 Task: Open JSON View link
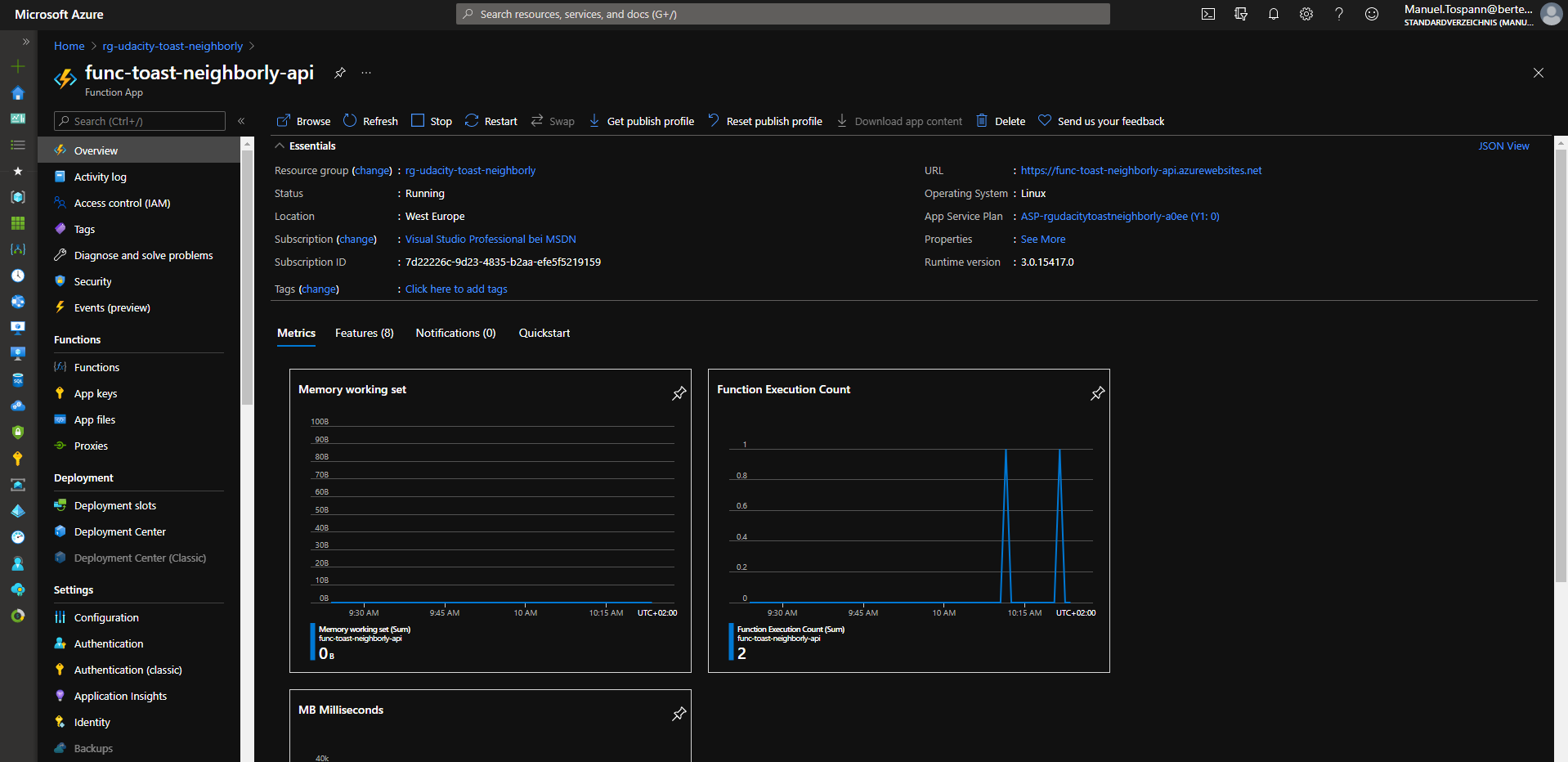(1503, 146)
